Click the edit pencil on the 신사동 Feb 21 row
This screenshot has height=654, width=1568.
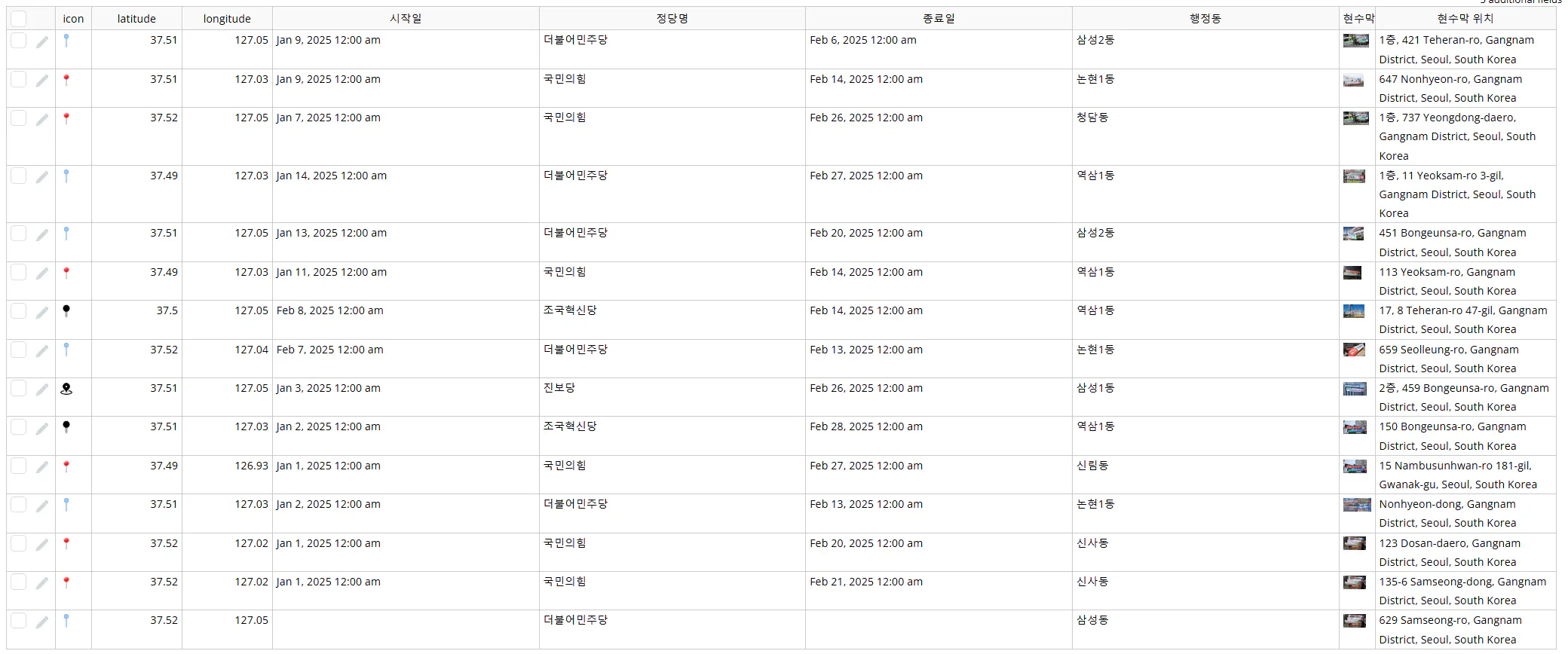tap(43, 582)
